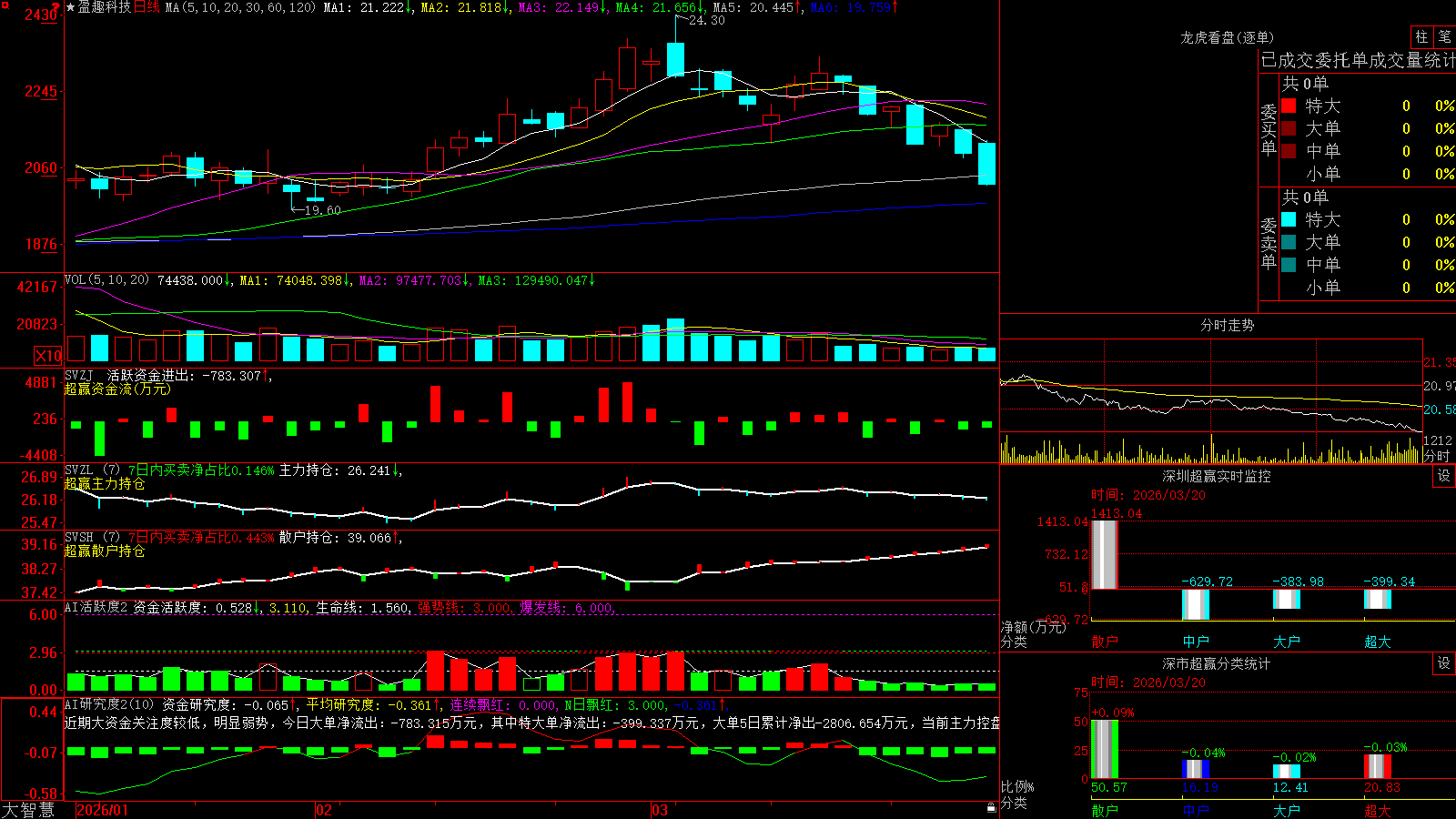Click teal 大单 sell-order color swatch

point(1289,242)
